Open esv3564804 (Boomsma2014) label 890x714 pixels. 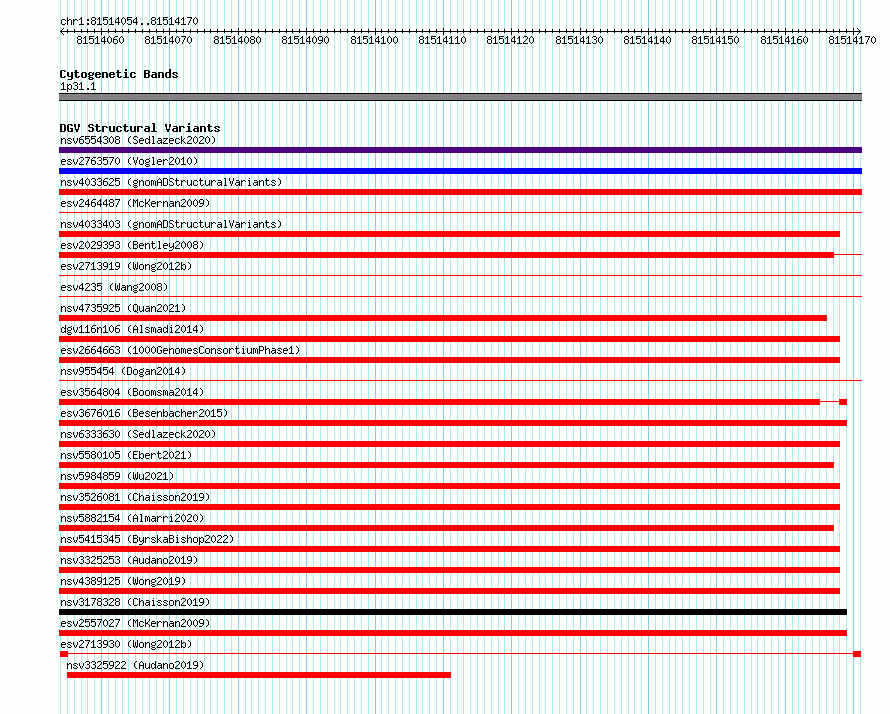click(x=132, y=392)
